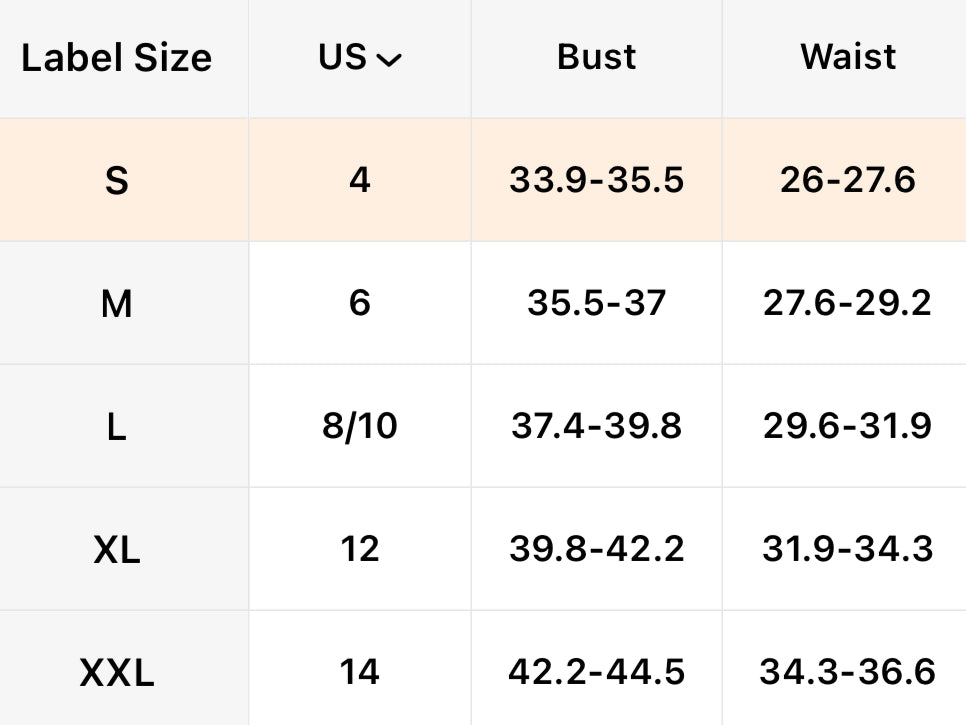
Task: Click bust measurement 42.2-44.5
Action: tap(596, 673)
